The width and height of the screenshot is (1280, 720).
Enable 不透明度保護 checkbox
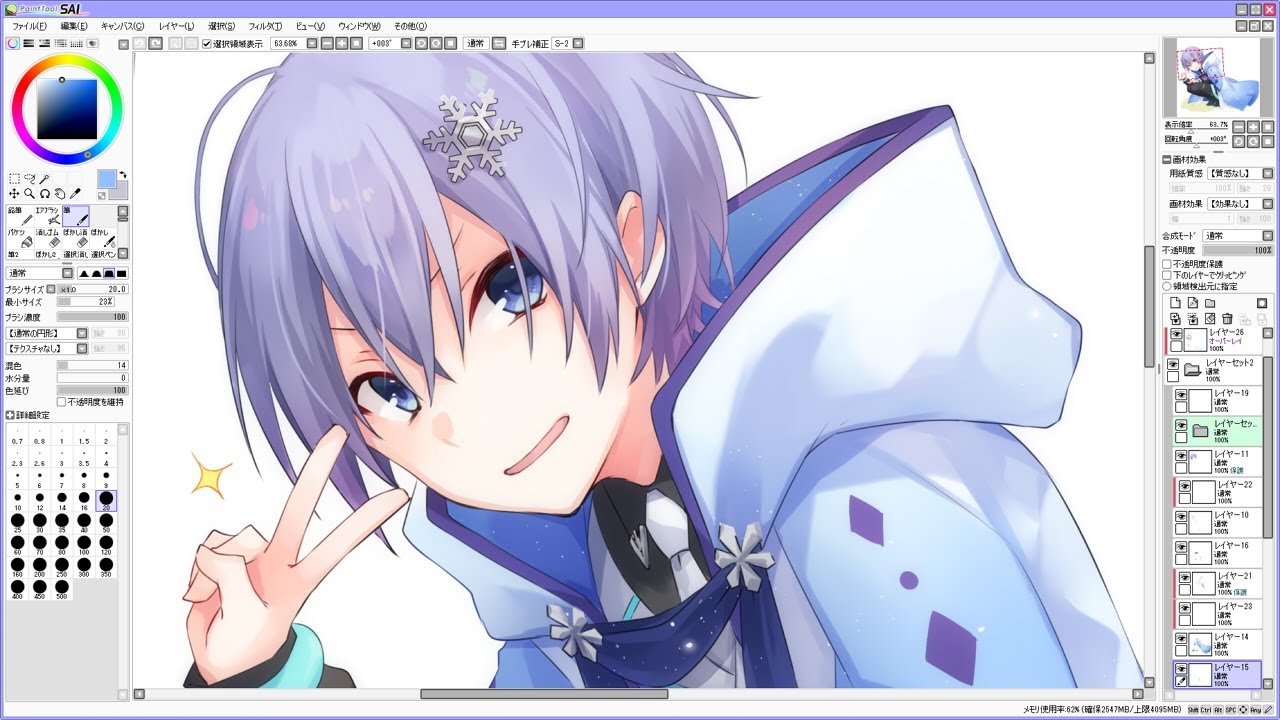click(x=1167, y=264)
